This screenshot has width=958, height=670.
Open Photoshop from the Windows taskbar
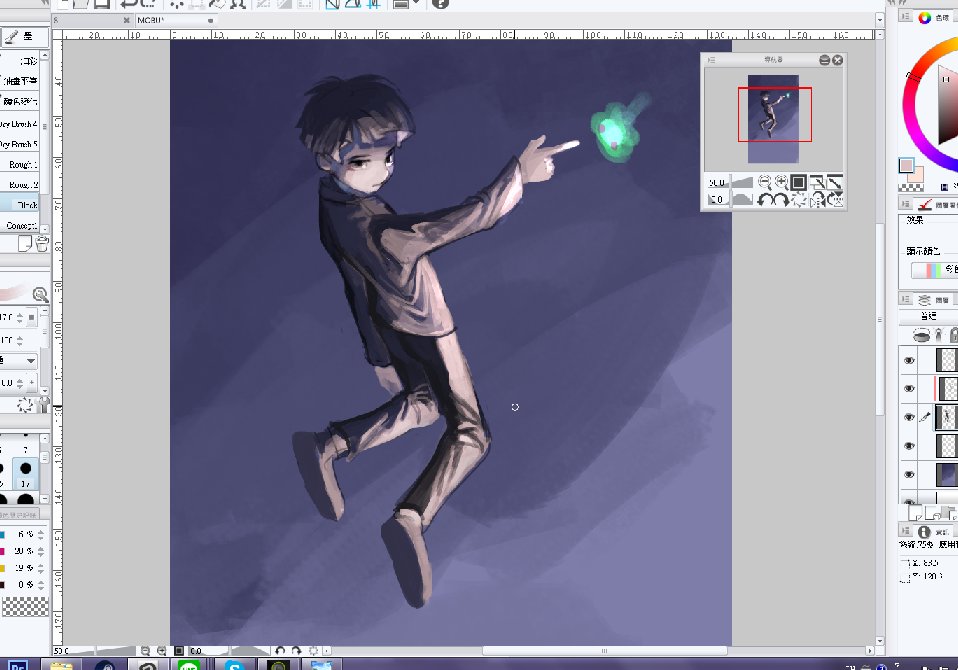(18, 665)
